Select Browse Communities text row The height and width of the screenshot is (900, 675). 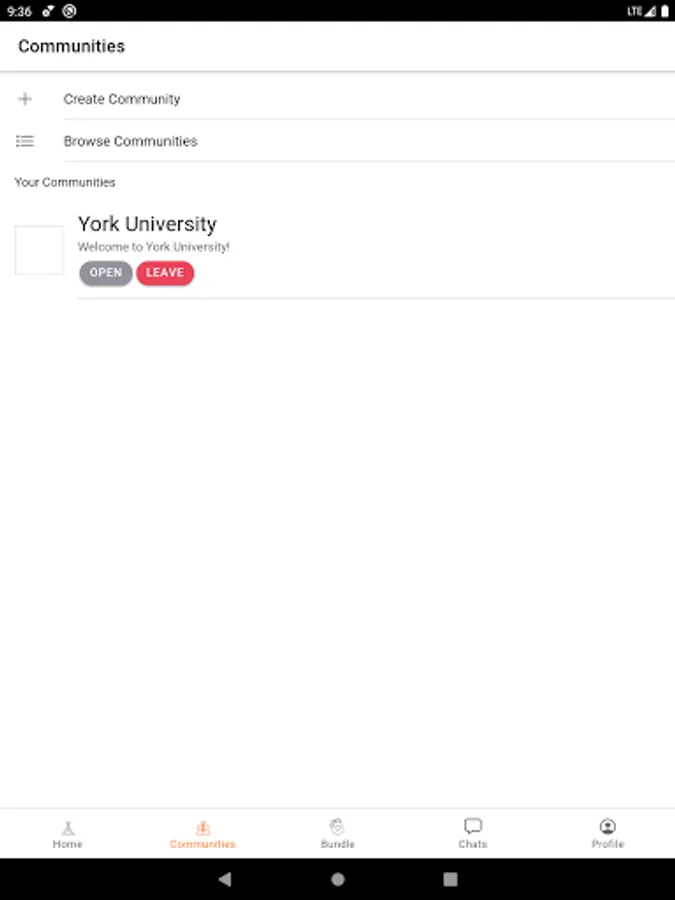(130, 141)
